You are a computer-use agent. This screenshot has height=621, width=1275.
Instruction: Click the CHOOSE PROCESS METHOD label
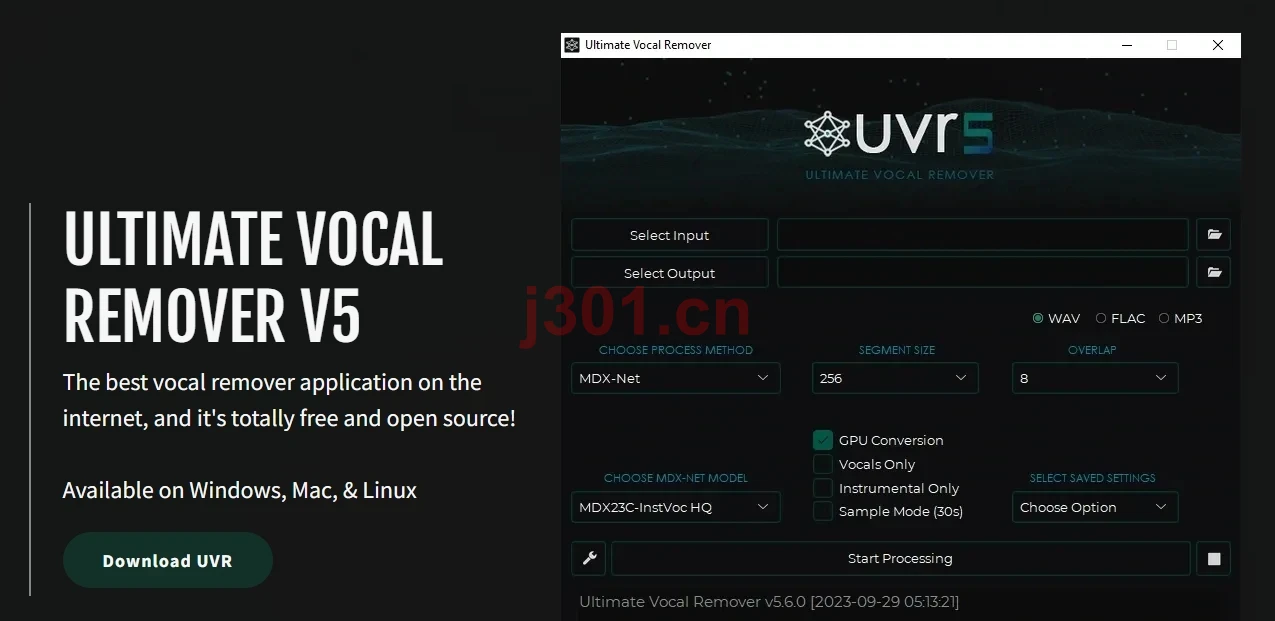point(676,350)
